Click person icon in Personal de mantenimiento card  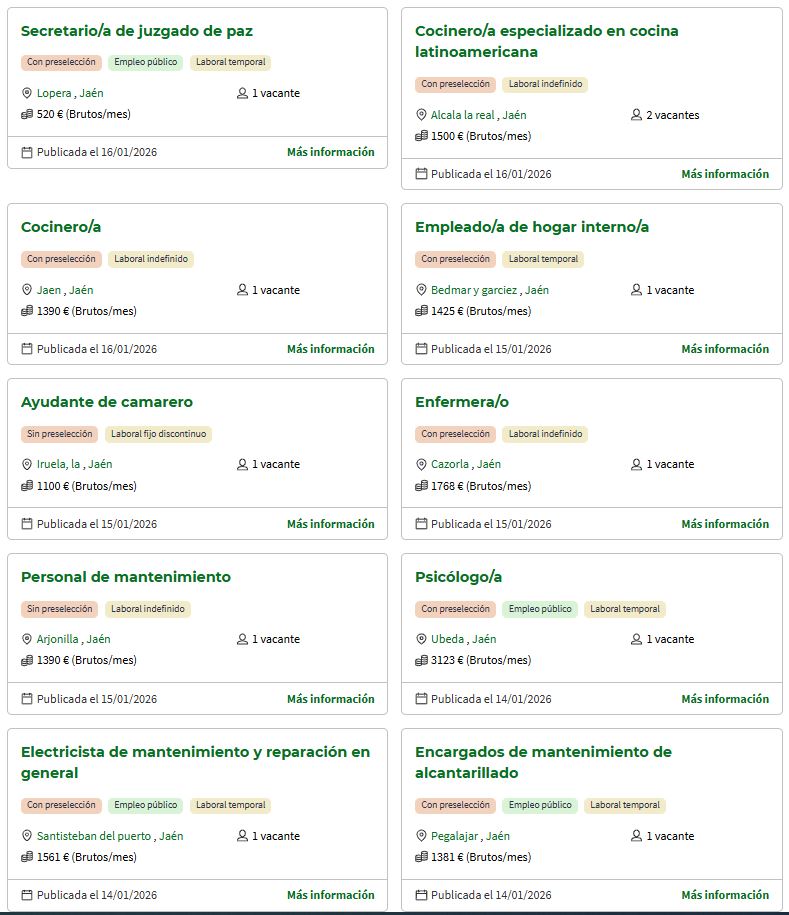click(x=242, y=639)
